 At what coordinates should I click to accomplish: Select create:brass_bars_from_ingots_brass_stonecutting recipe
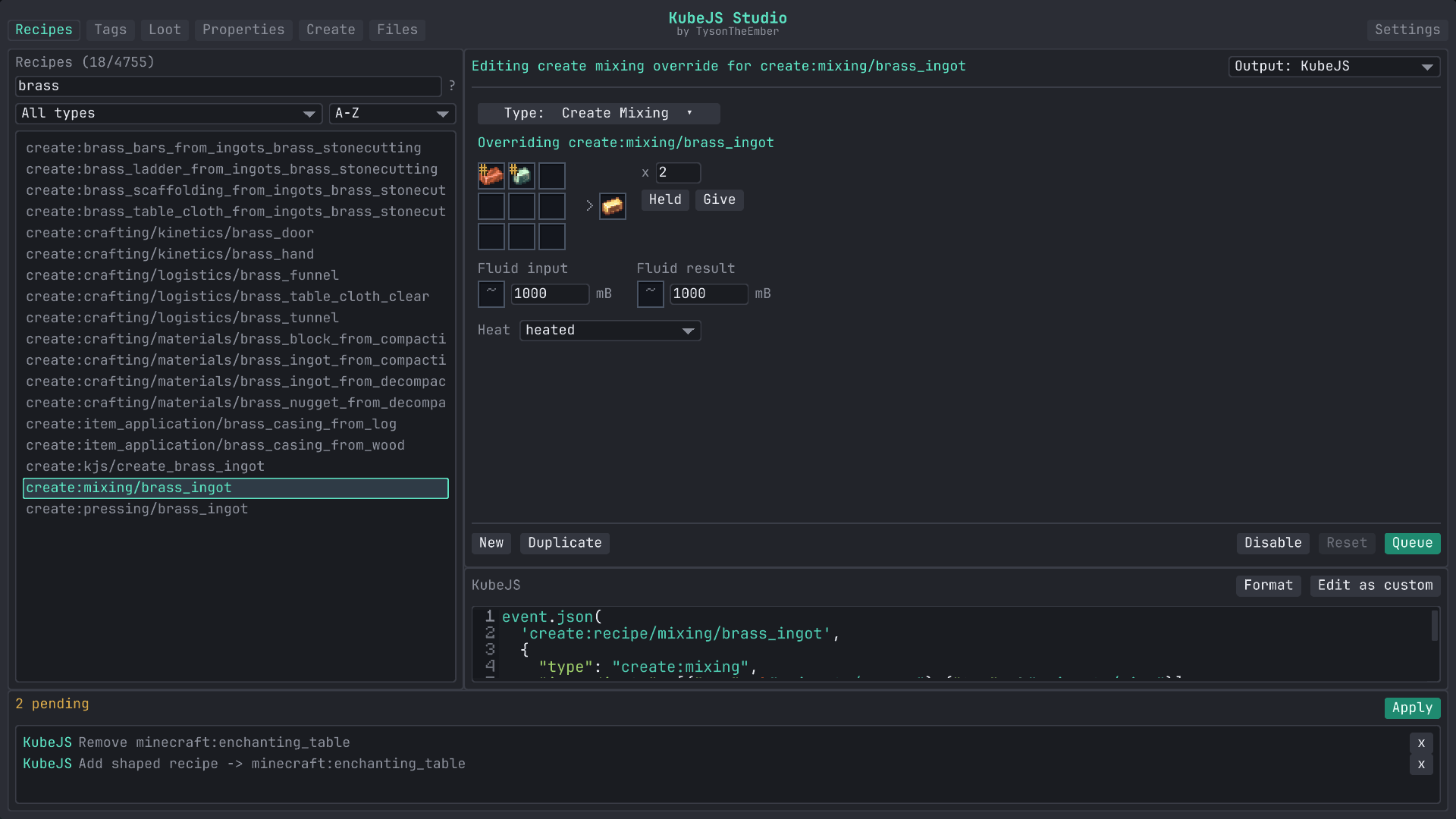[x=236, y=149]
